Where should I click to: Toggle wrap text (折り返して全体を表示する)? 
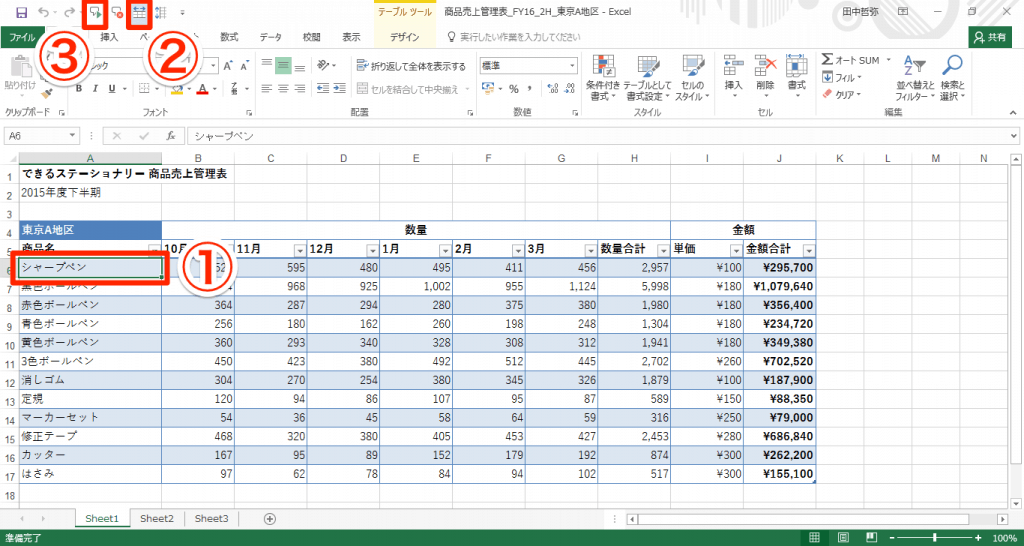[x=411, y=66]
